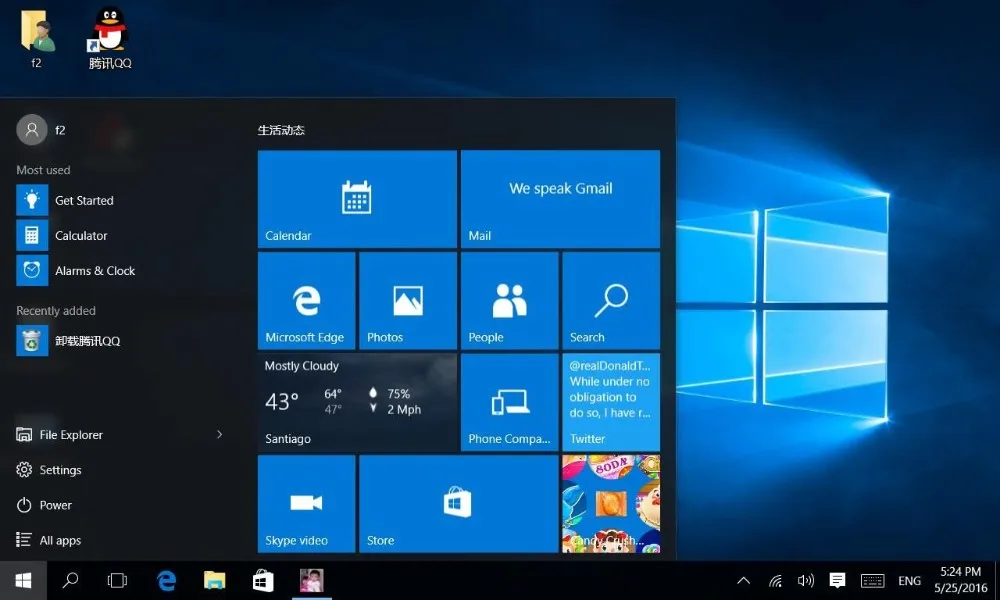The width and height of the screenshot is (1000, 600).
Task: Open Store from the taskbar
Action: 263,580
